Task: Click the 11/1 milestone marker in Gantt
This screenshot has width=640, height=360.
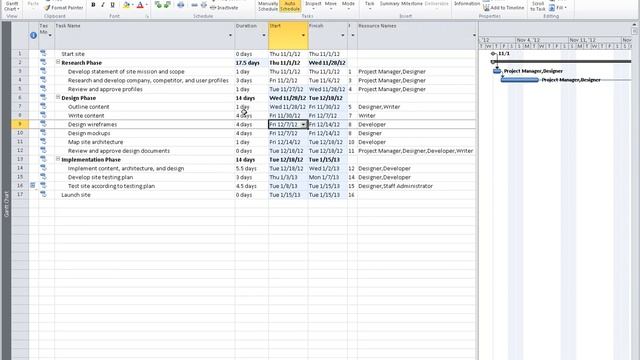Action: (x=493, y=53)
